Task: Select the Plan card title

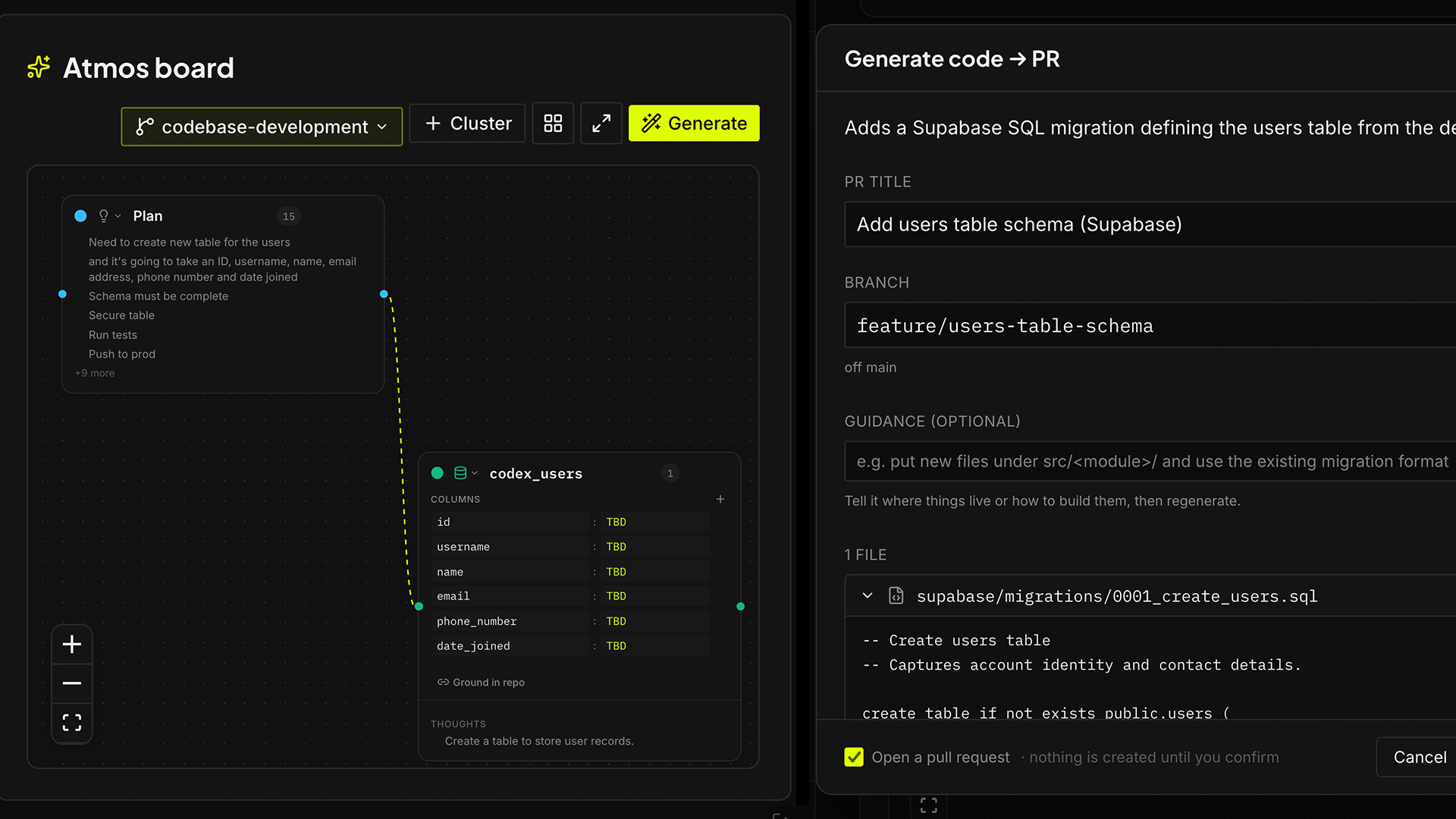Action: click(x=148, y=216)
